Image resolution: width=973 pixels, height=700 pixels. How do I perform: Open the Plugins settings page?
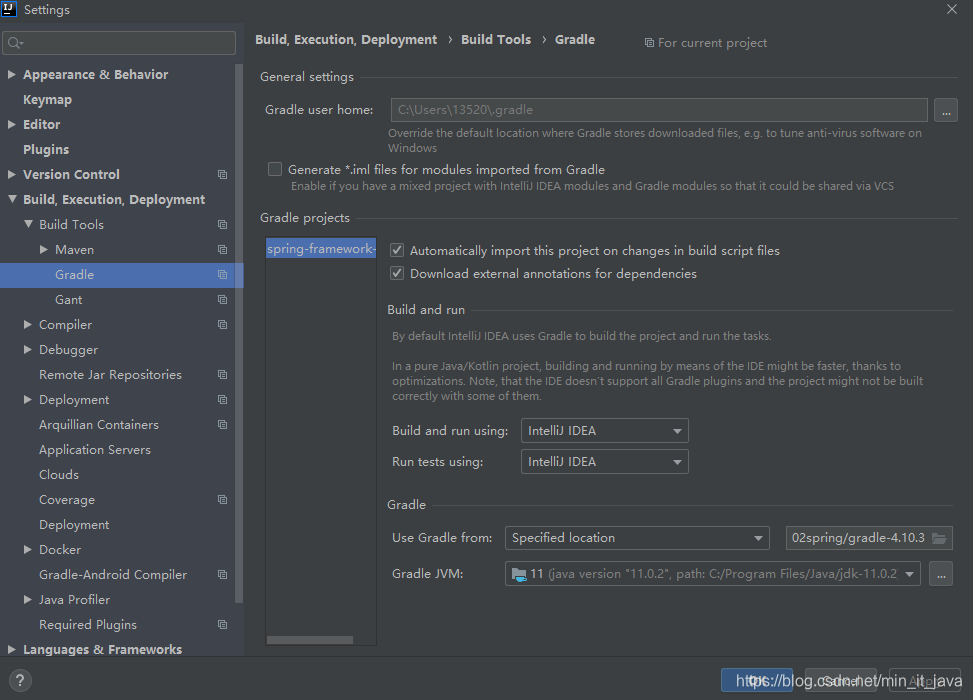coord(46,150)
